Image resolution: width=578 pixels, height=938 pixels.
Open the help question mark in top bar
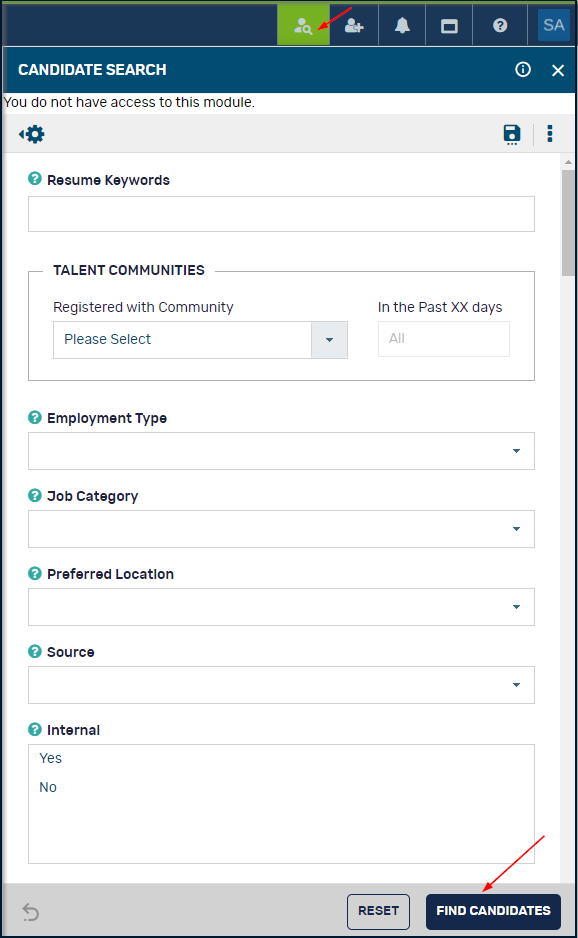500,26
